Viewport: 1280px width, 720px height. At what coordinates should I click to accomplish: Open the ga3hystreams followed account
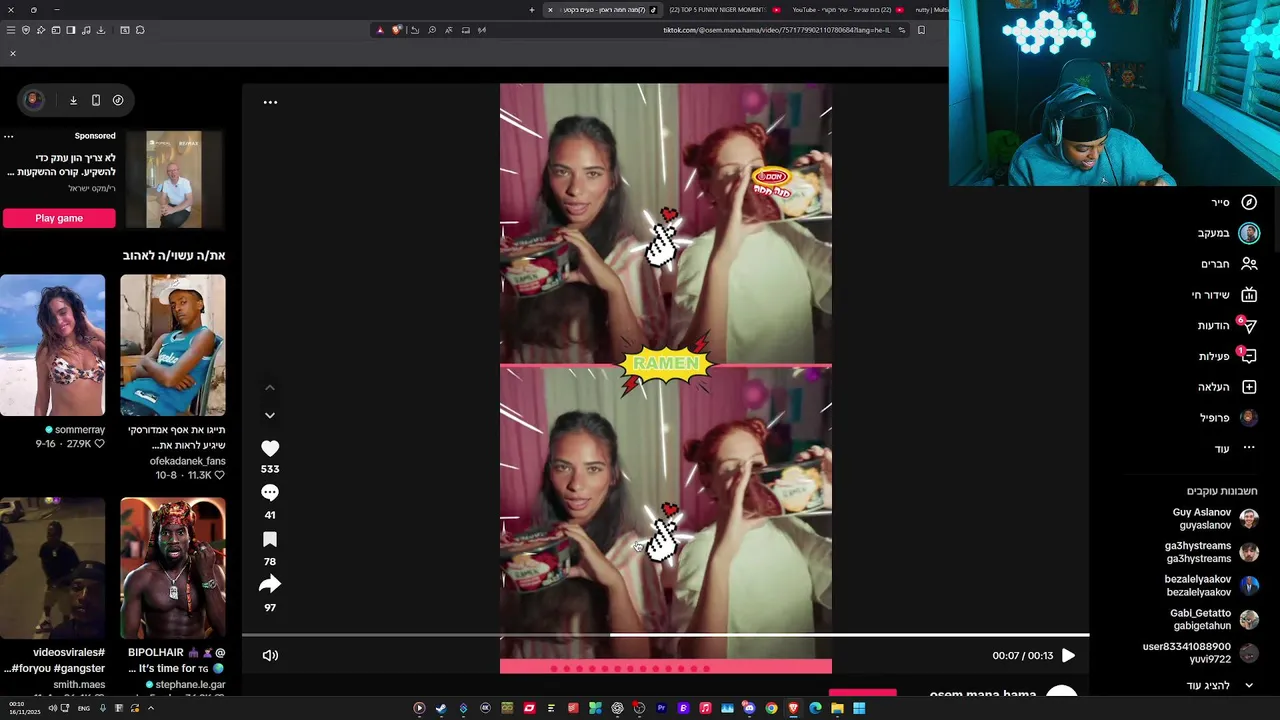pos(1210,552)
